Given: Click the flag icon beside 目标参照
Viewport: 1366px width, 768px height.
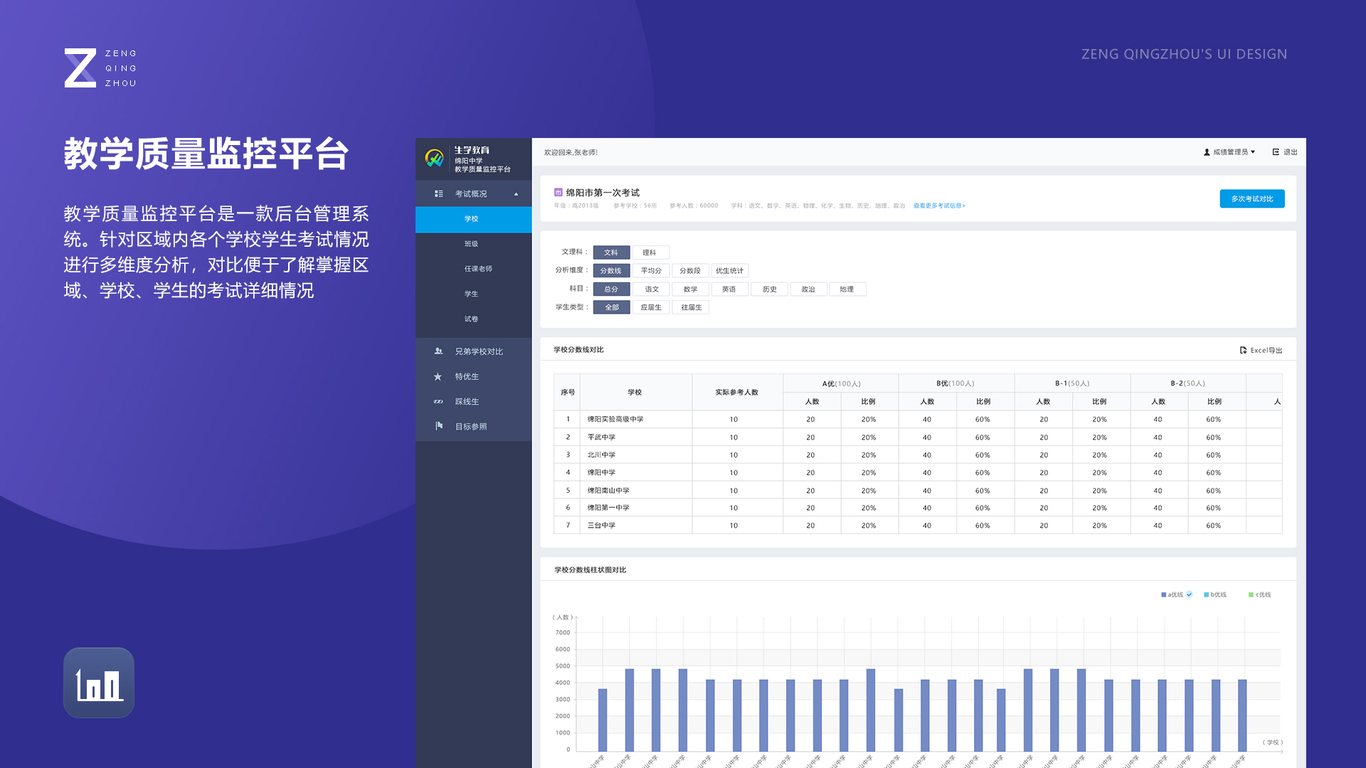Looking at the screenshot, I should pyautogui.click(x=438, y=426).
